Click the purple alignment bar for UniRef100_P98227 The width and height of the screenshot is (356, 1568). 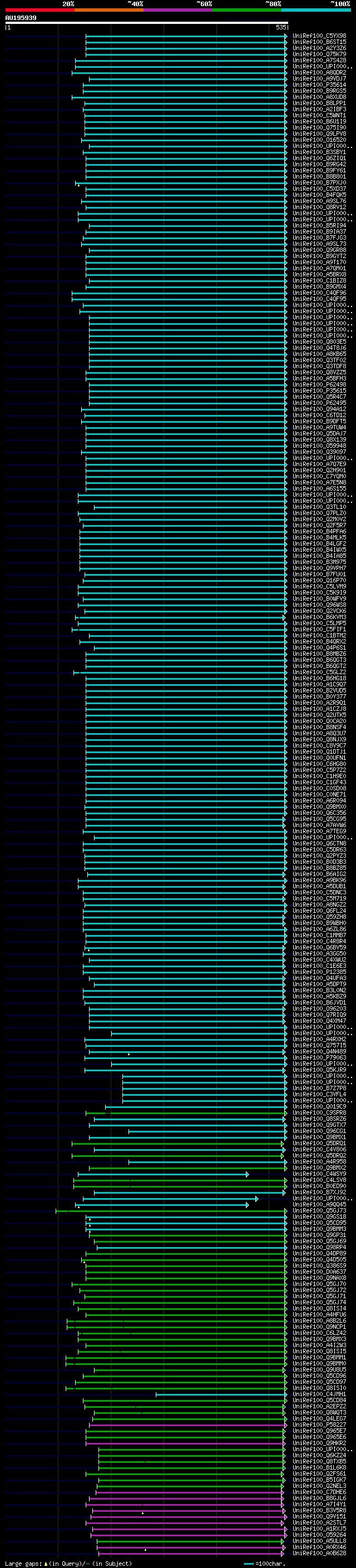coord(188,1425)
